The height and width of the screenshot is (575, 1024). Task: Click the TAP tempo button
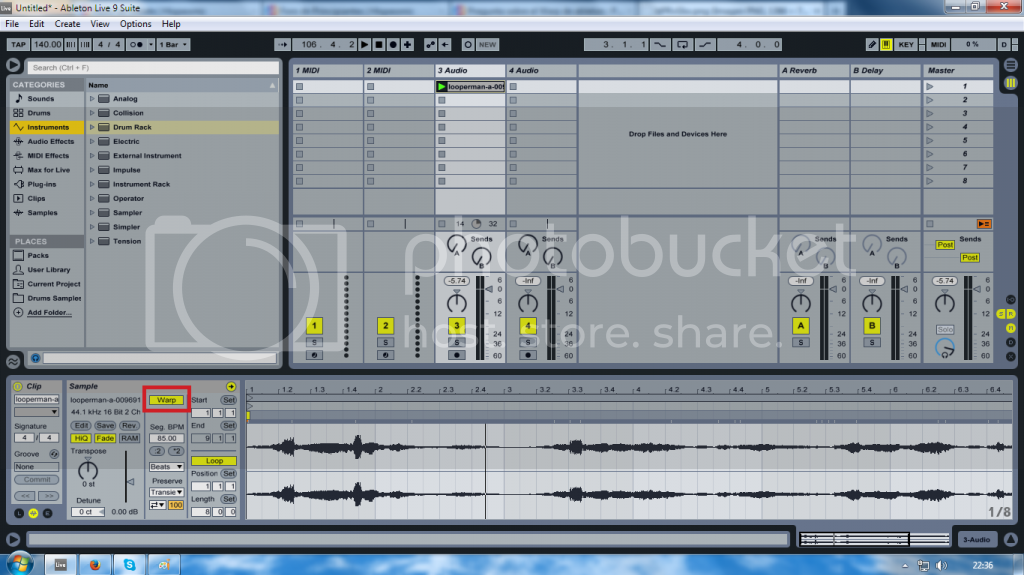18,44
